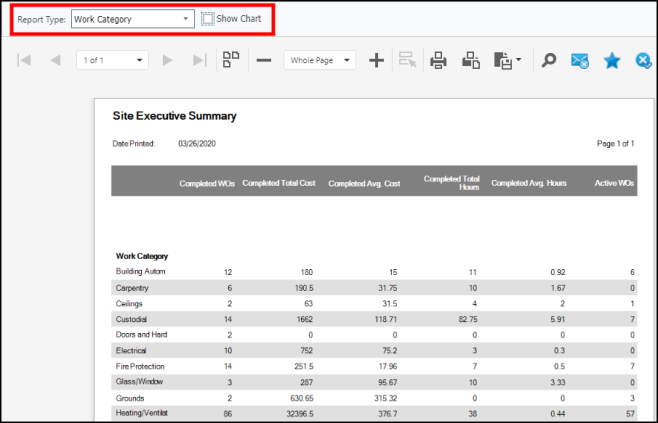Go to next page arrow

click(x=167, y=60)
